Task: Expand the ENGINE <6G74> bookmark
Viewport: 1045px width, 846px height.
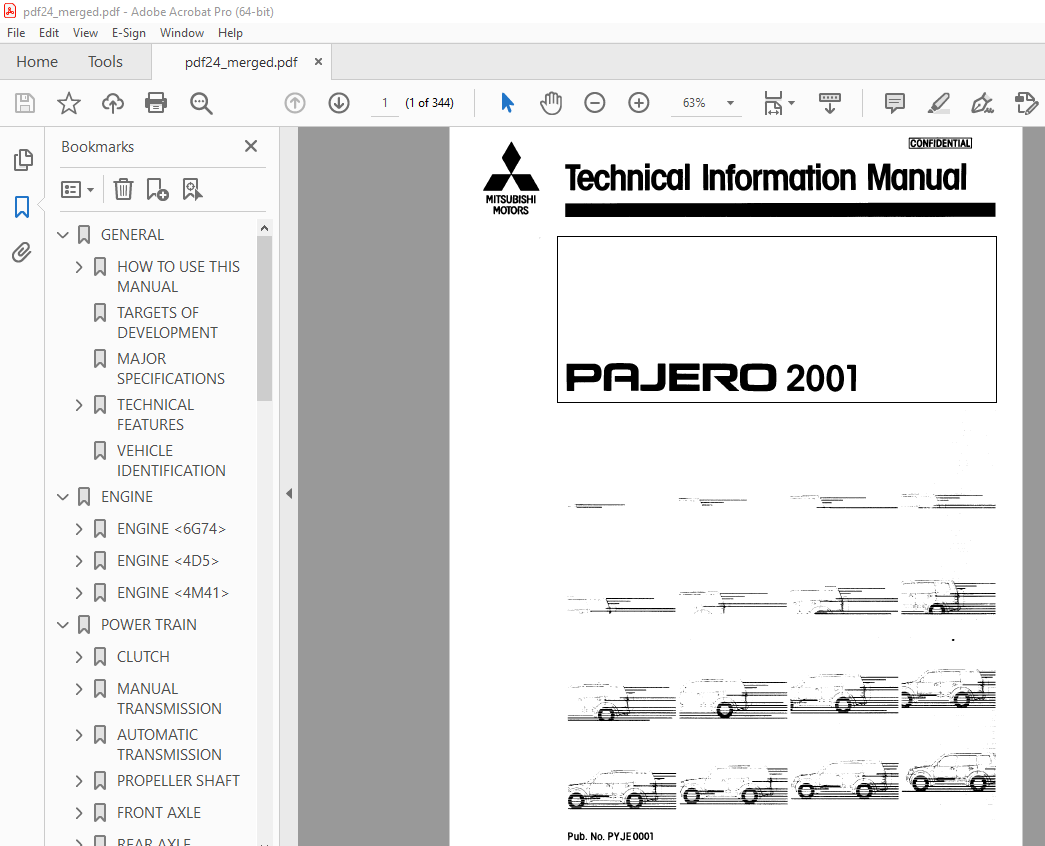Action: [79, 529]
